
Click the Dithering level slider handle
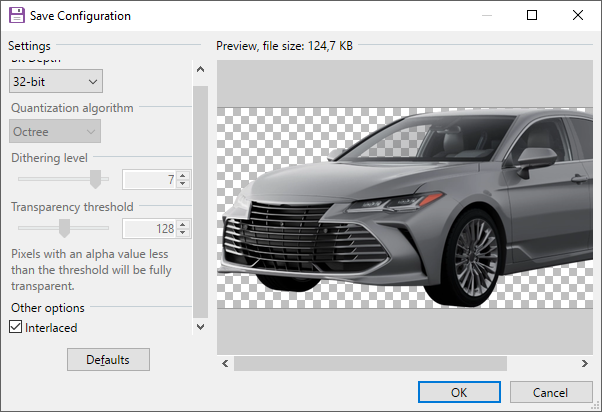pos(96,179)
